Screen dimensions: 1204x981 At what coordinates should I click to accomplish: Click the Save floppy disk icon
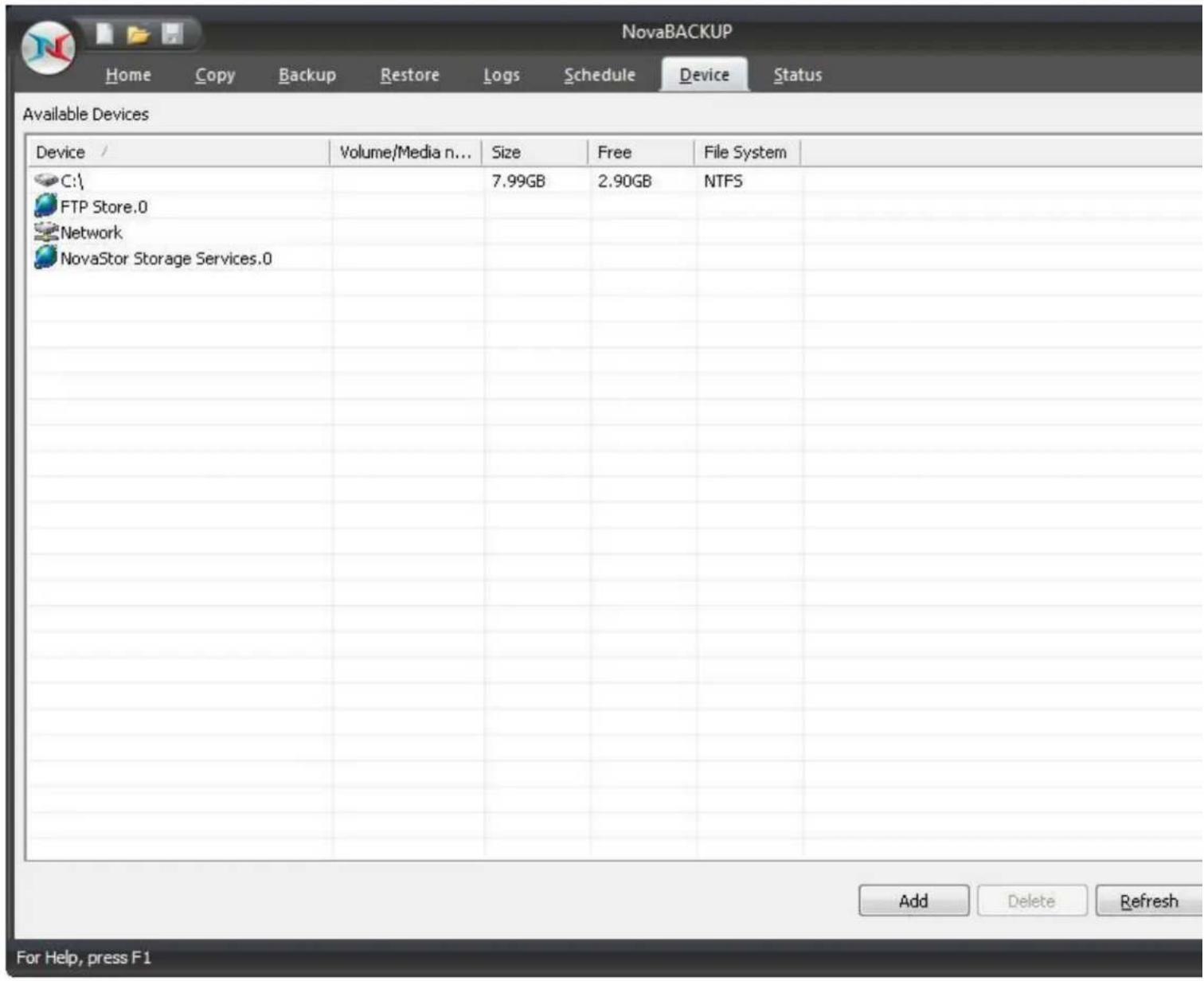(x=173, y=33)
